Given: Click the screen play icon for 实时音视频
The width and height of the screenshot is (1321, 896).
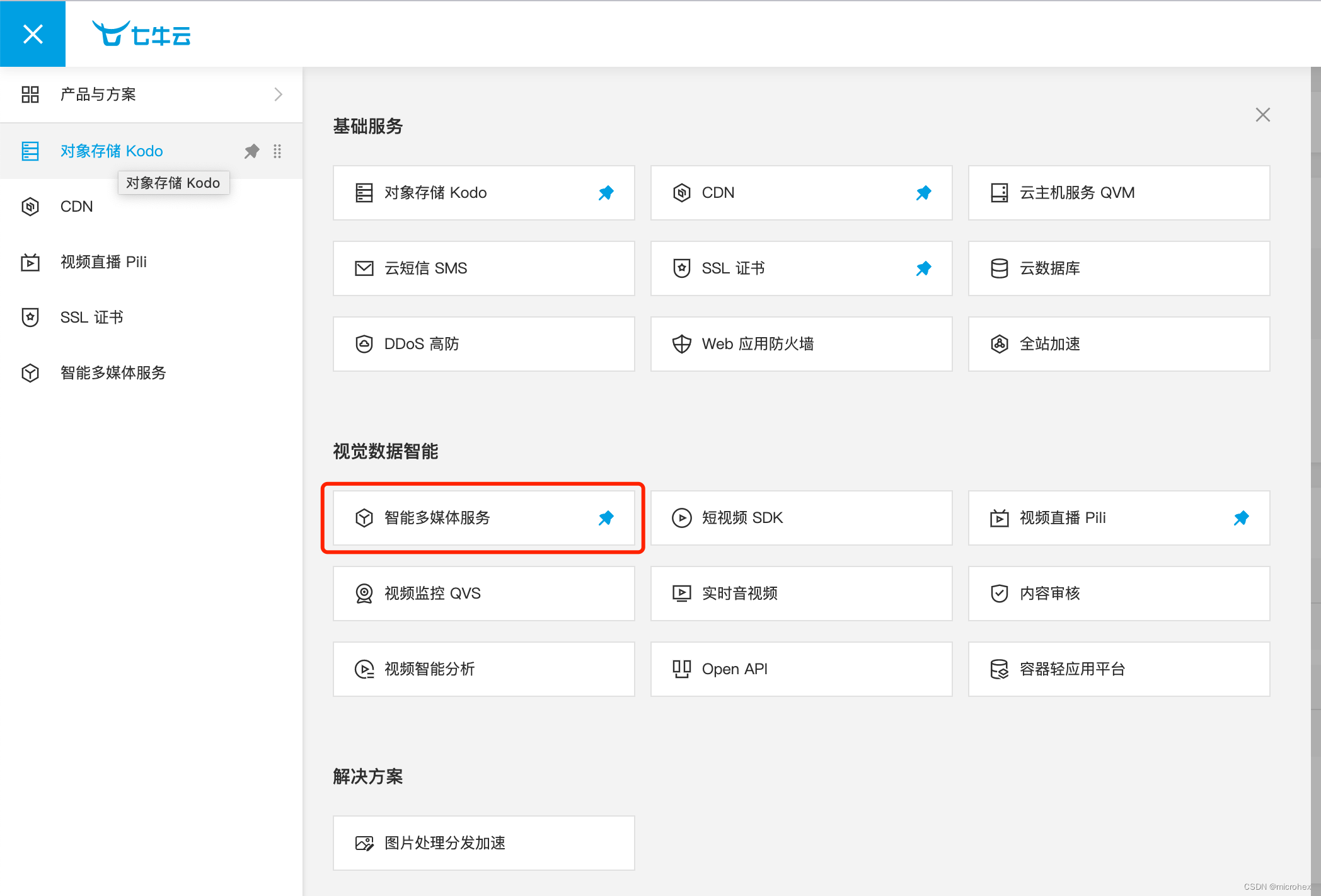Looking at the screenshot, I should 682,594.
